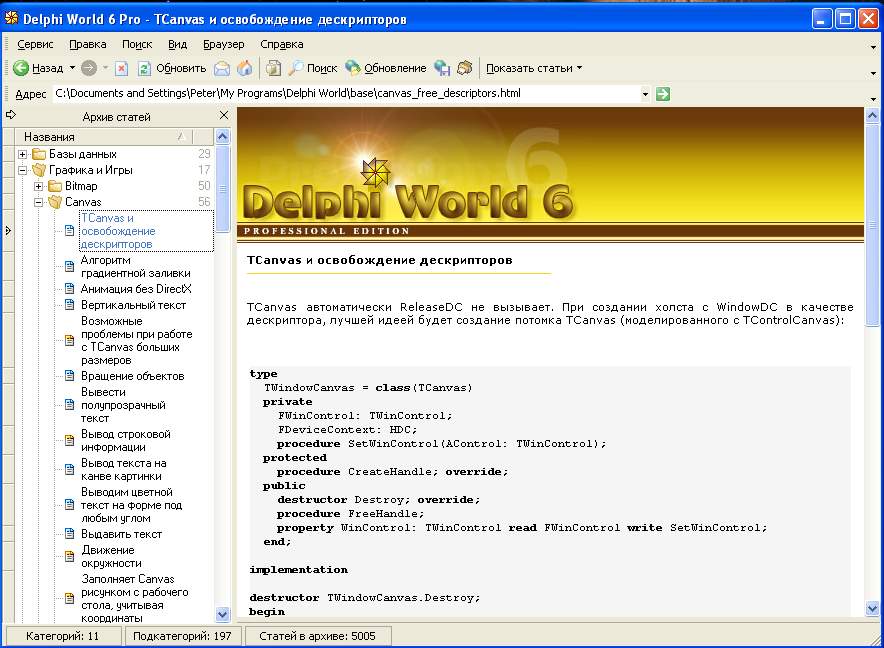Screen dimensions: 884x648
Task: Click the Адрес label of the address bar
Action: (30, 94)
